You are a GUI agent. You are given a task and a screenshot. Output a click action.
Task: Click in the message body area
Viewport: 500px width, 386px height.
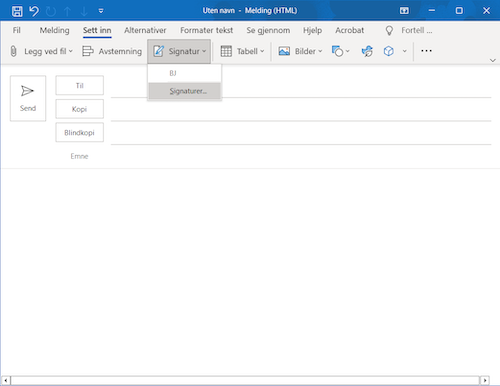pyautogui.click(x=250, y=272)
